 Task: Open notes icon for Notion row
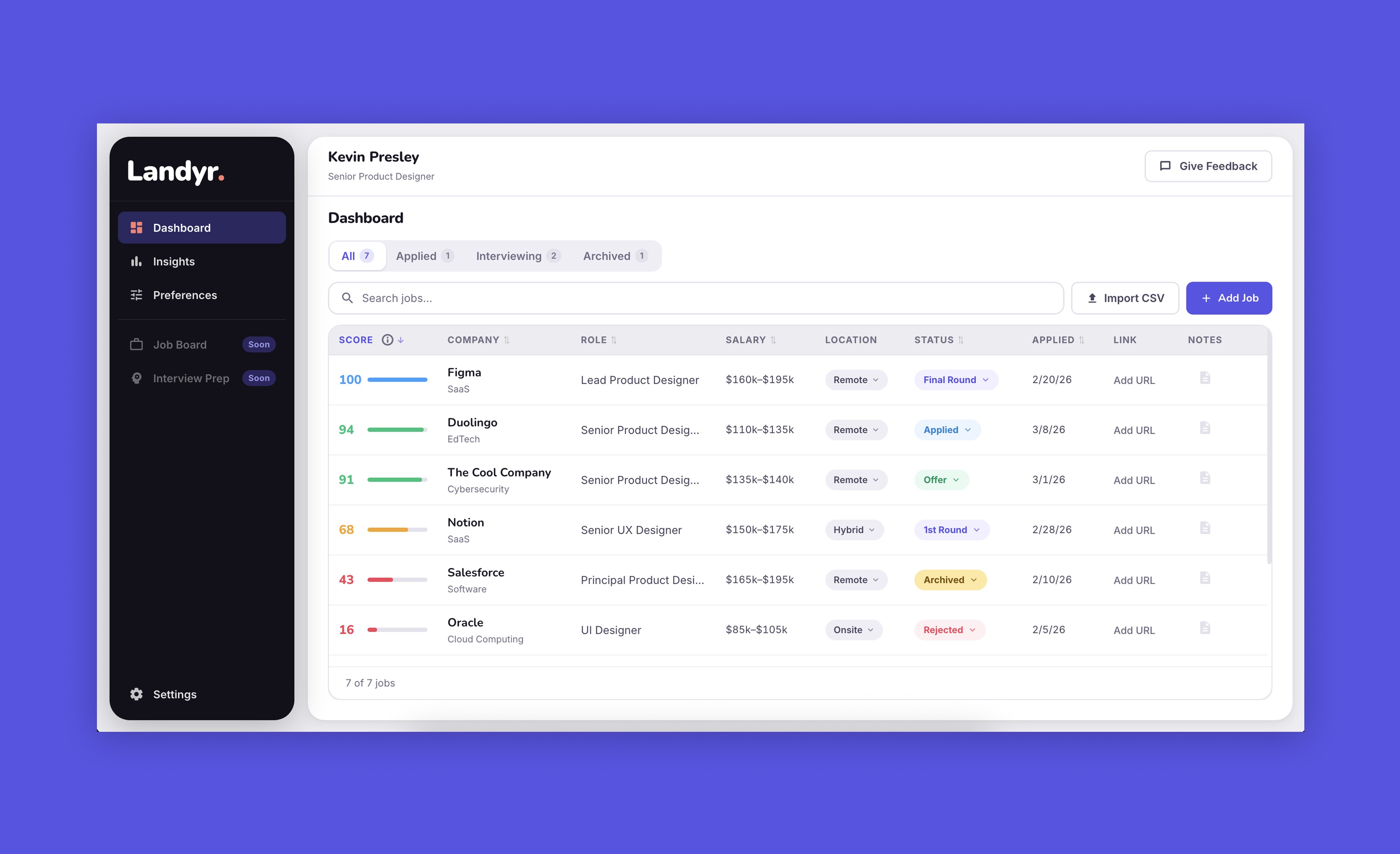click(x=1204, y=528)
